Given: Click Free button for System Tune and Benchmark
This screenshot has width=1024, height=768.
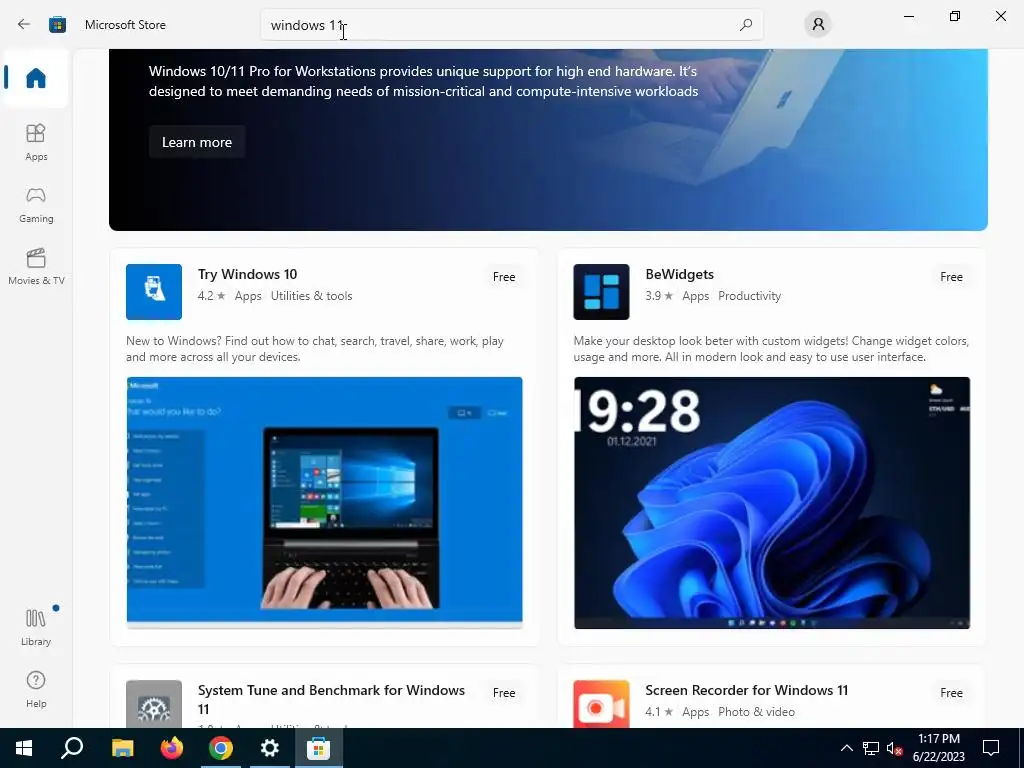Looking at the screenshot, I should 504,693.
